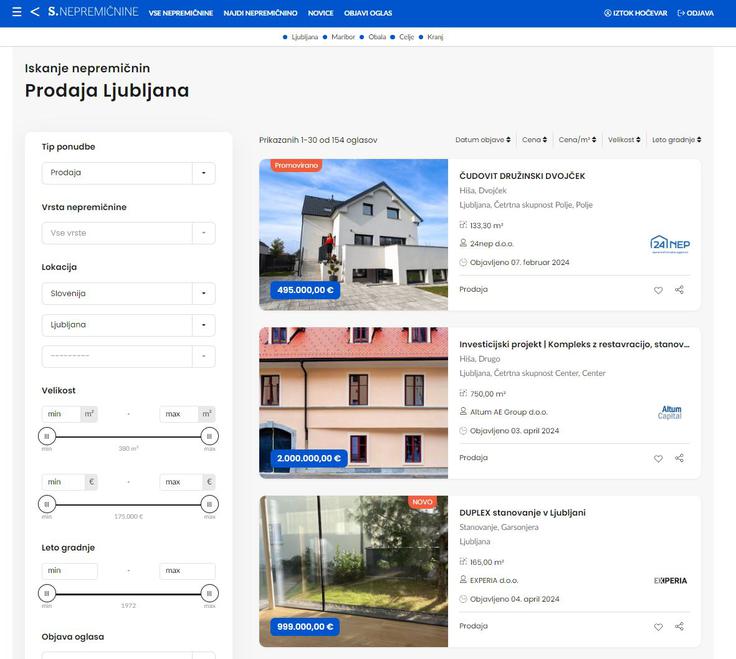
Task: Click the 495.000,00 € price tag
Action: pos(305,290)
